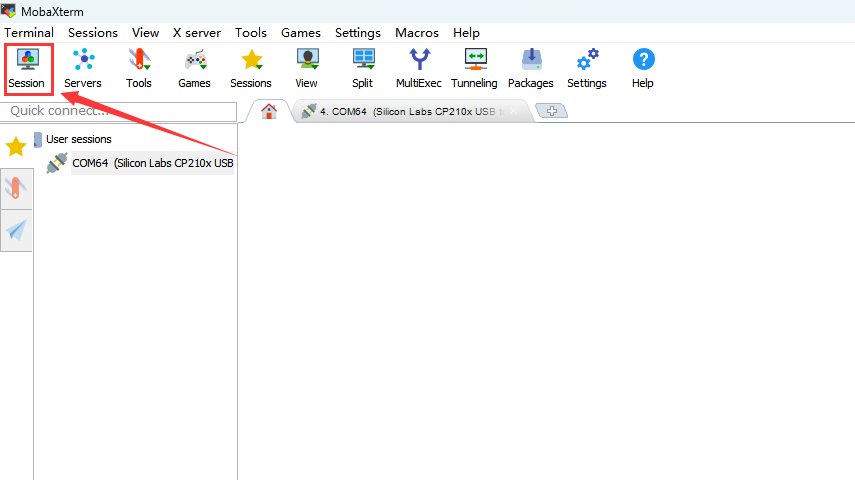Click the Sessions star toolbar icon
Image resolution: width=855 pixels, height=480 pixels.
coord(251,69)
